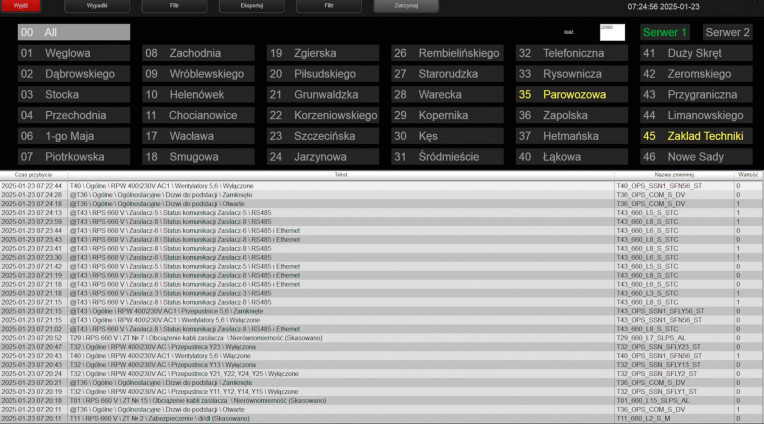This screenshot has height=424, width=764.
Task: Open station 41 Duży Skręt
Action: [x=697, y=52]
